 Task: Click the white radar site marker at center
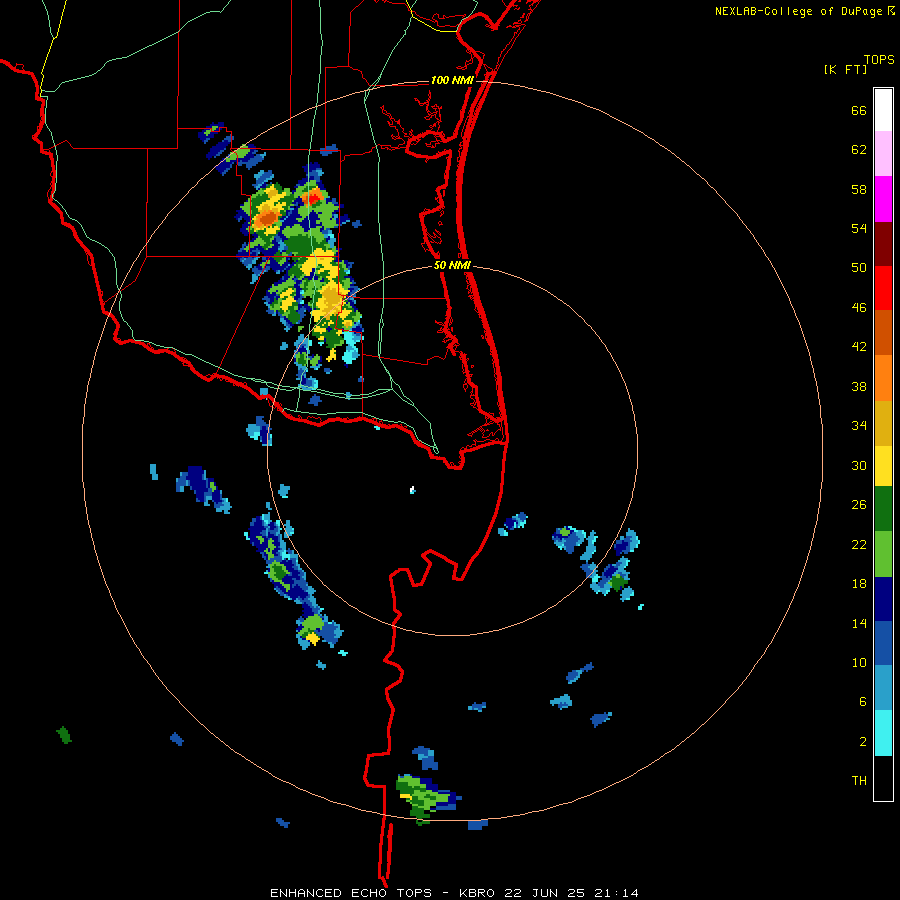click(x=412, y=490)
